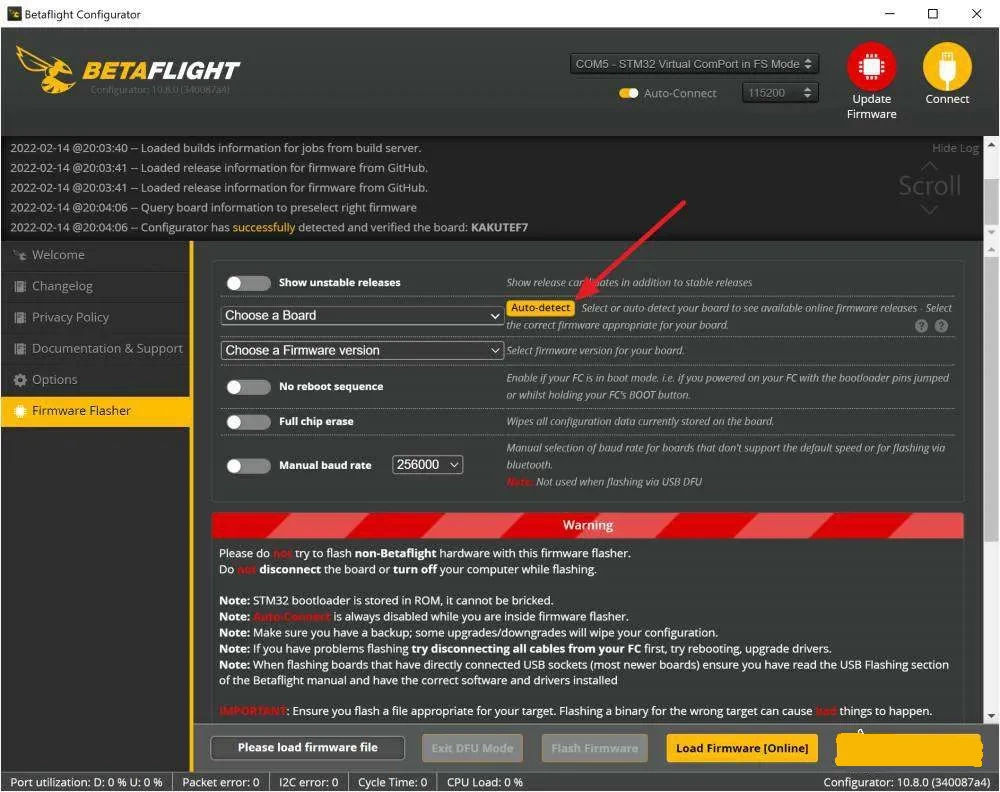
Task: Toggle the Auto-Connect switch
Action: (x=628, y=93)
